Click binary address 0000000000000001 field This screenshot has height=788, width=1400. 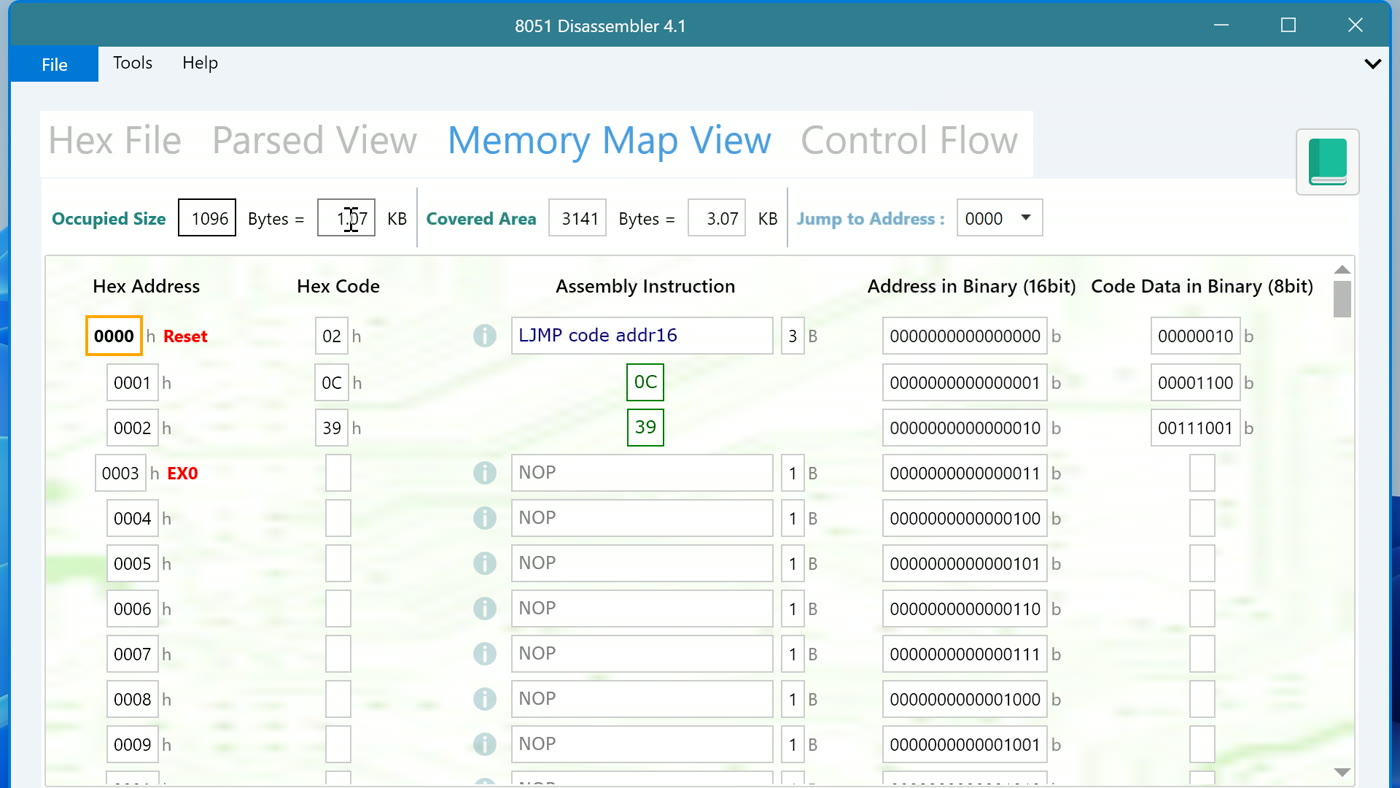(x=965, y=382)
